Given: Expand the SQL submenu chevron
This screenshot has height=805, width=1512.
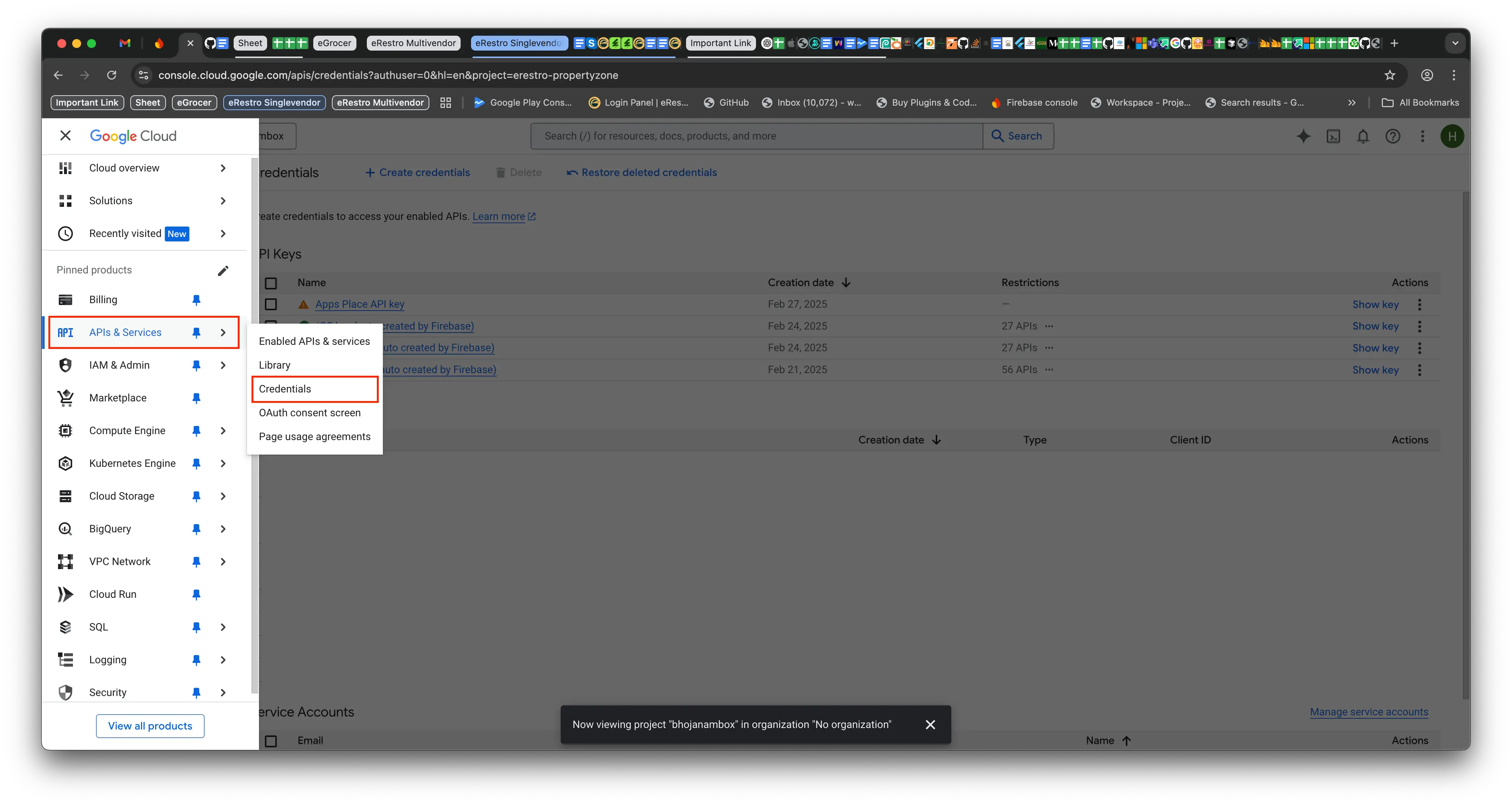Looking at the screenshot, I should pyautogui.click(x=223, y=627).
